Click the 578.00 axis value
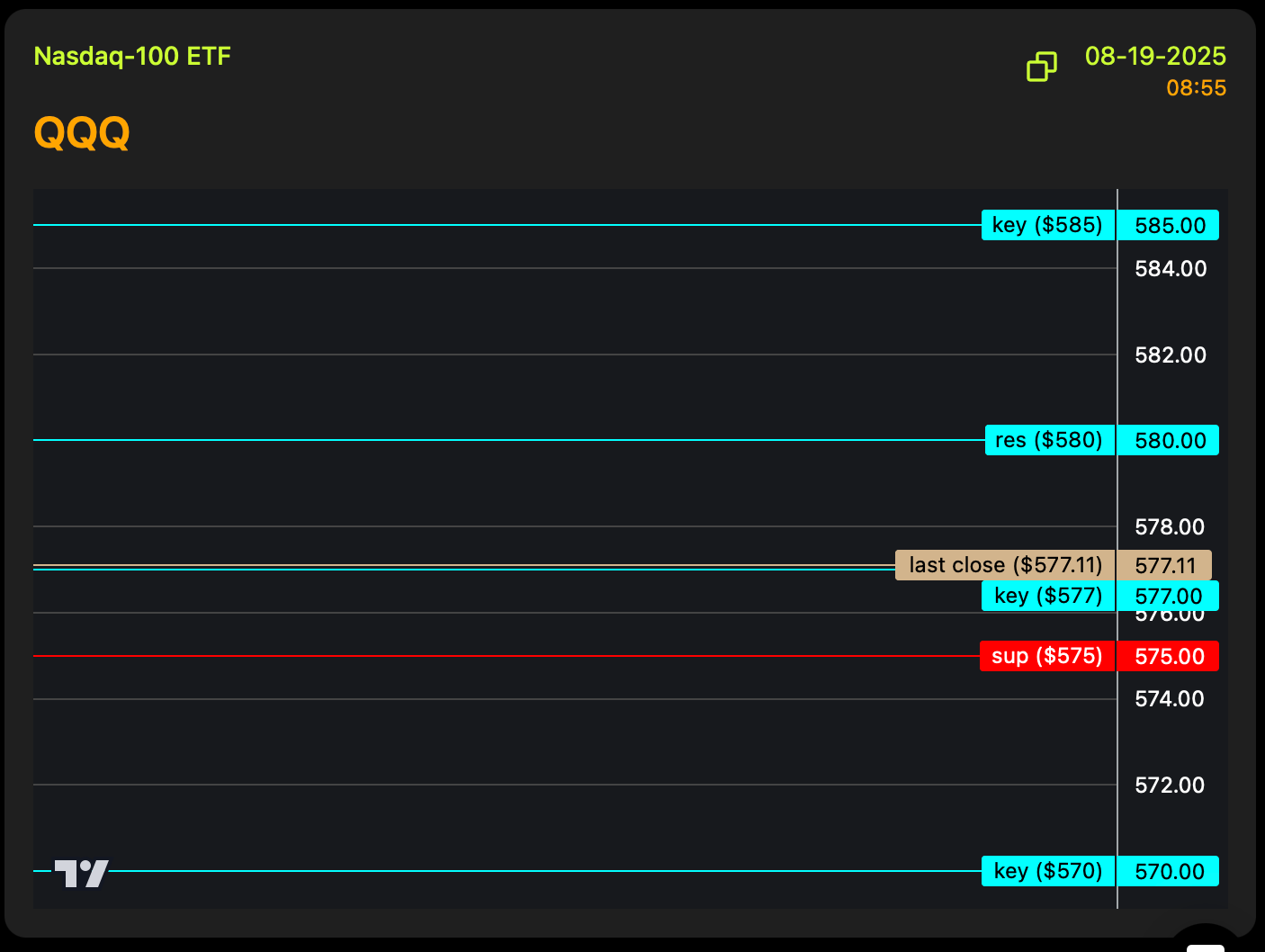The width and height of the screenshot is (1265, 952). pyautogui.click(x=1170, y=526)
